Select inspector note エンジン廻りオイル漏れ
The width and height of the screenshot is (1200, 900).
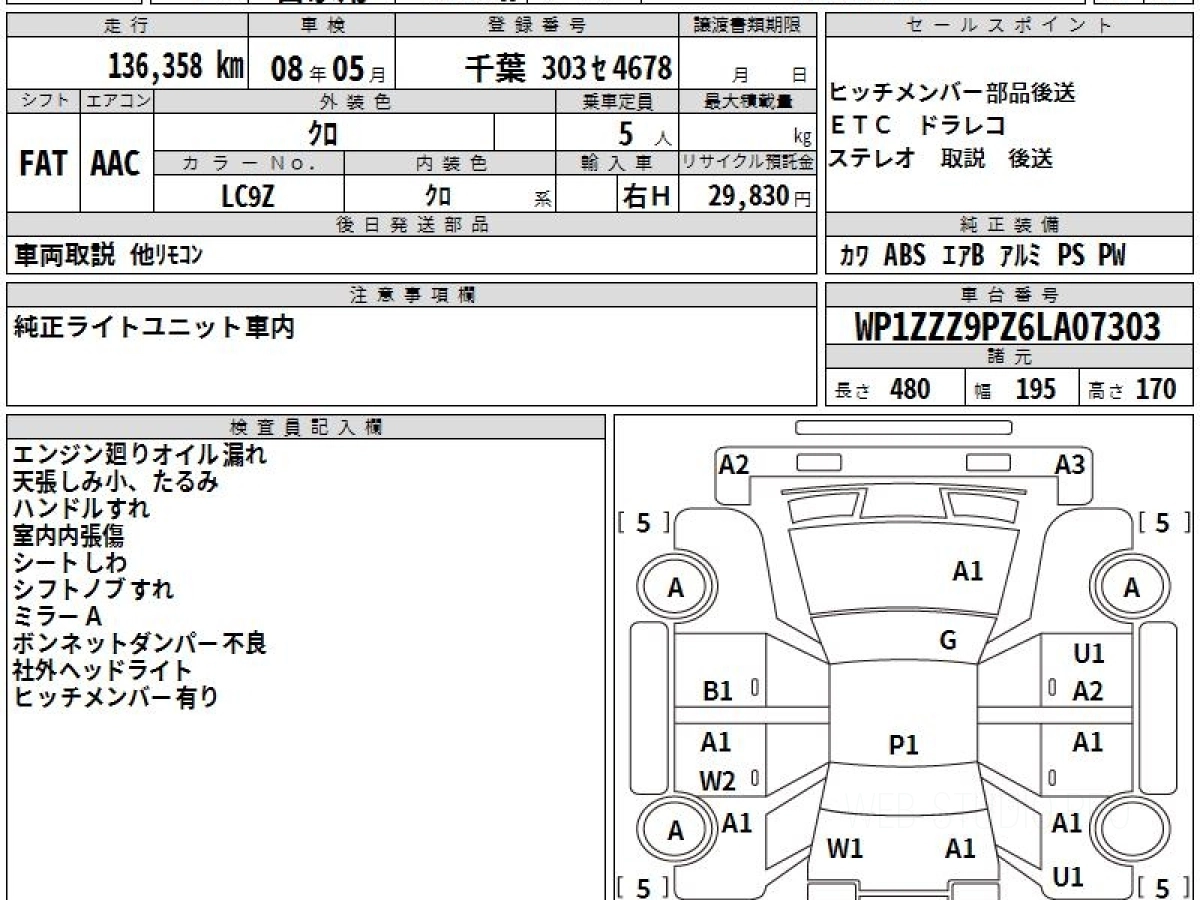[140, 455]
